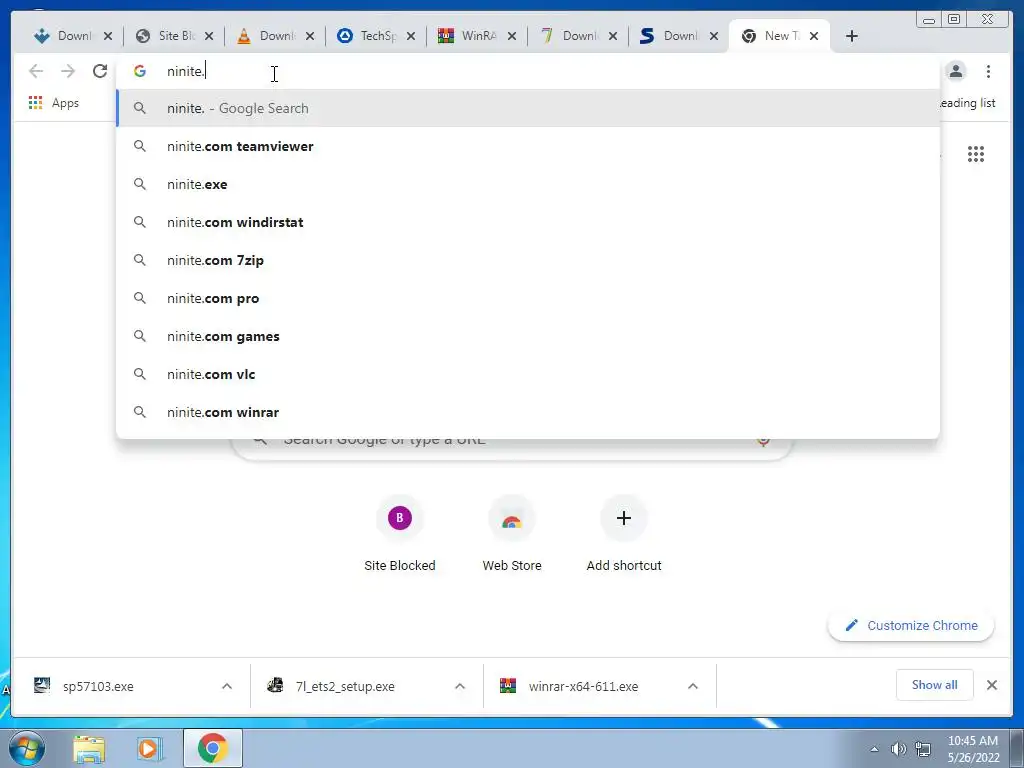Close the Site Bl tab

pyautogui.click(x=209, y=36)
